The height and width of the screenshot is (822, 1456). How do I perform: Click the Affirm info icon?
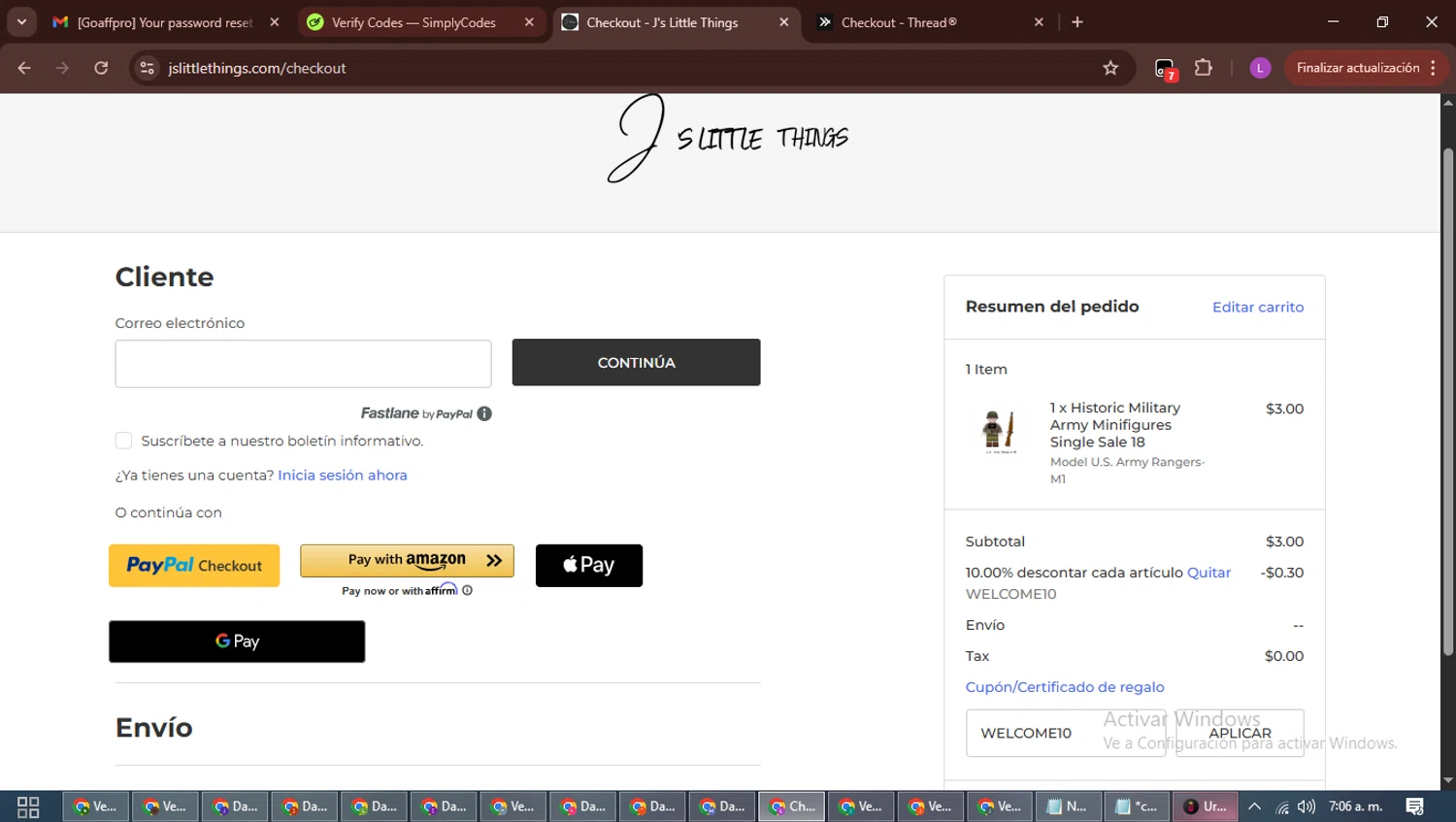click(x=467, y=590)
